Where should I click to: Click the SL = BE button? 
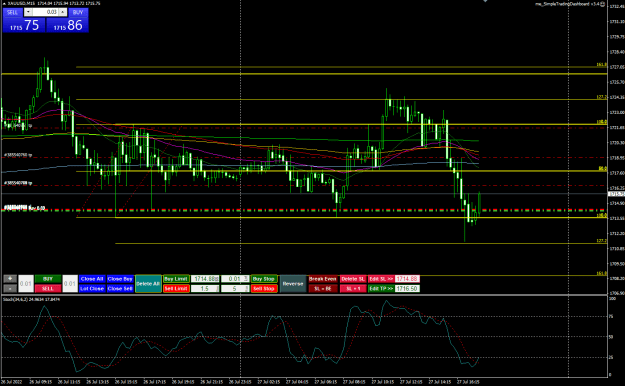pos(323,288)
